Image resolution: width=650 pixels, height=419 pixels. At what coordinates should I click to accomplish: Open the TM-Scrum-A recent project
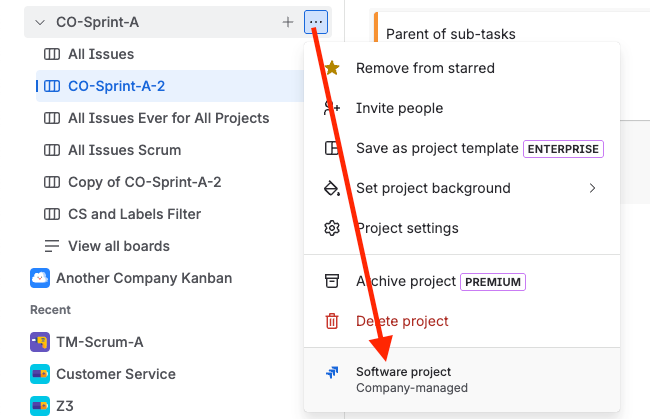[x=99, y=342]
